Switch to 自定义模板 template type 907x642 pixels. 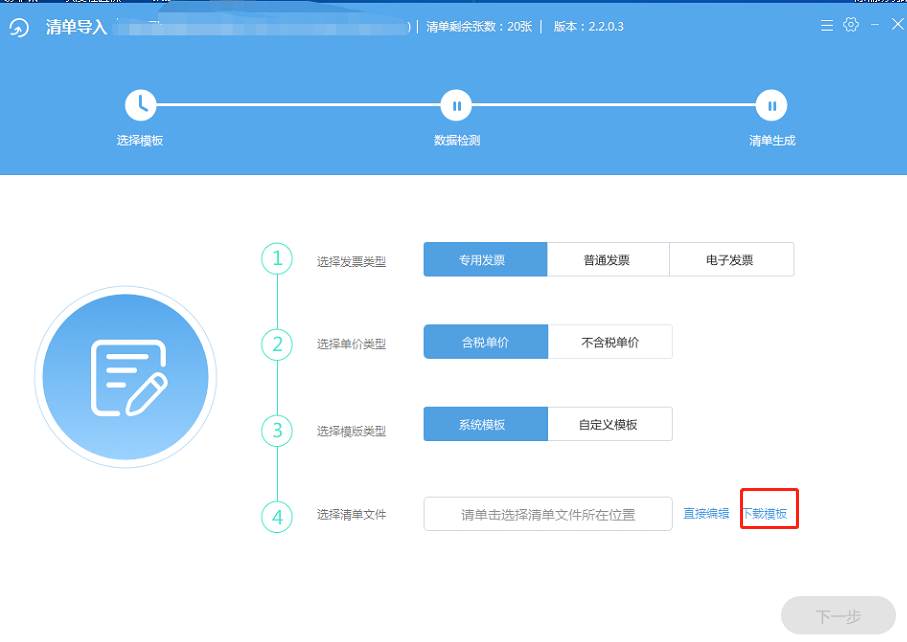610,424
